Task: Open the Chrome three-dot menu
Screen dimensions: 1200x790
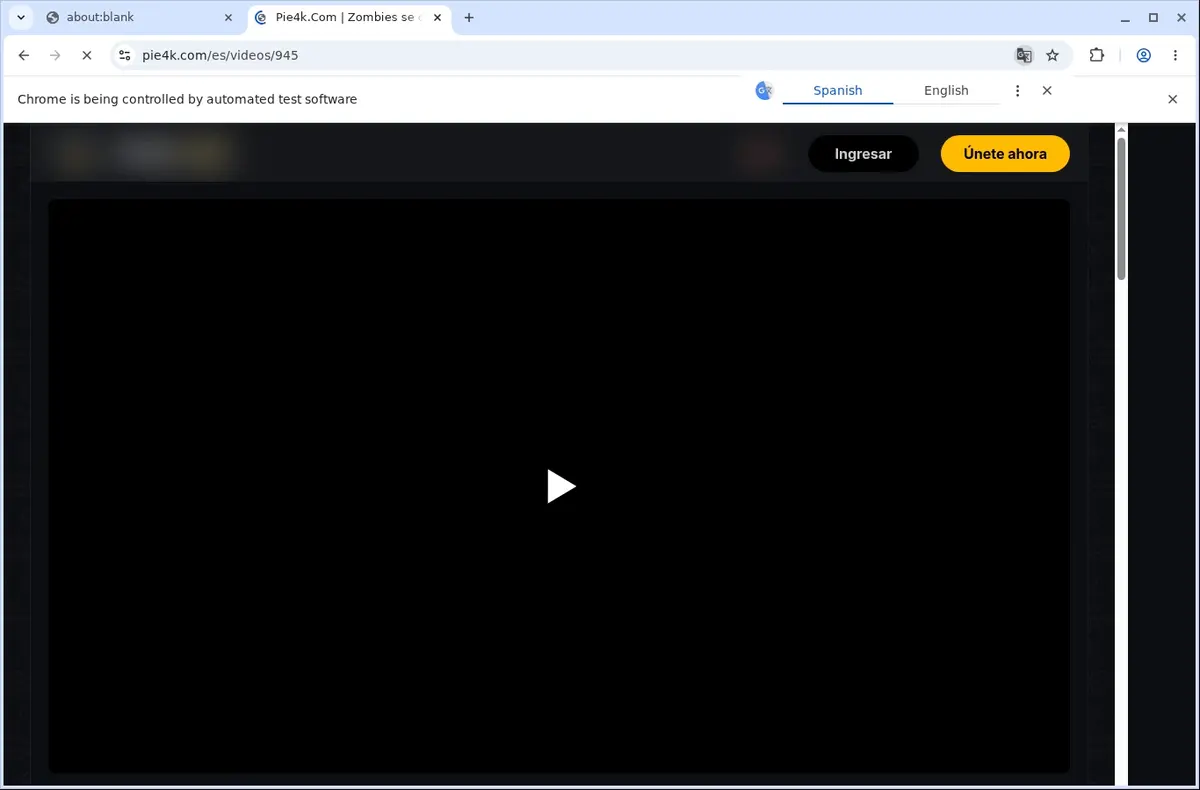Action: pos(1175,55)
